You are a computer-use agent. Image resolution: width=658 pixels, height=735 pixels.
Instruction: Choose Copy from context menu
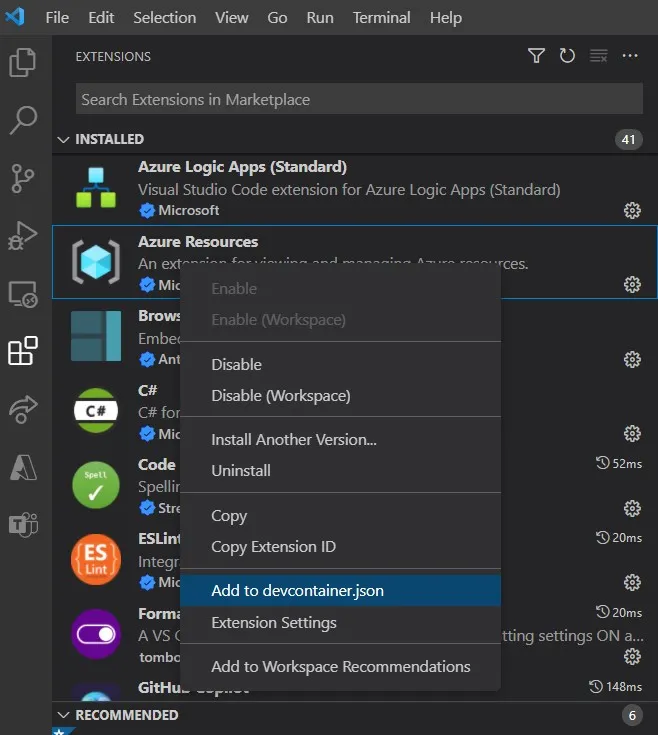pos(340,516)
